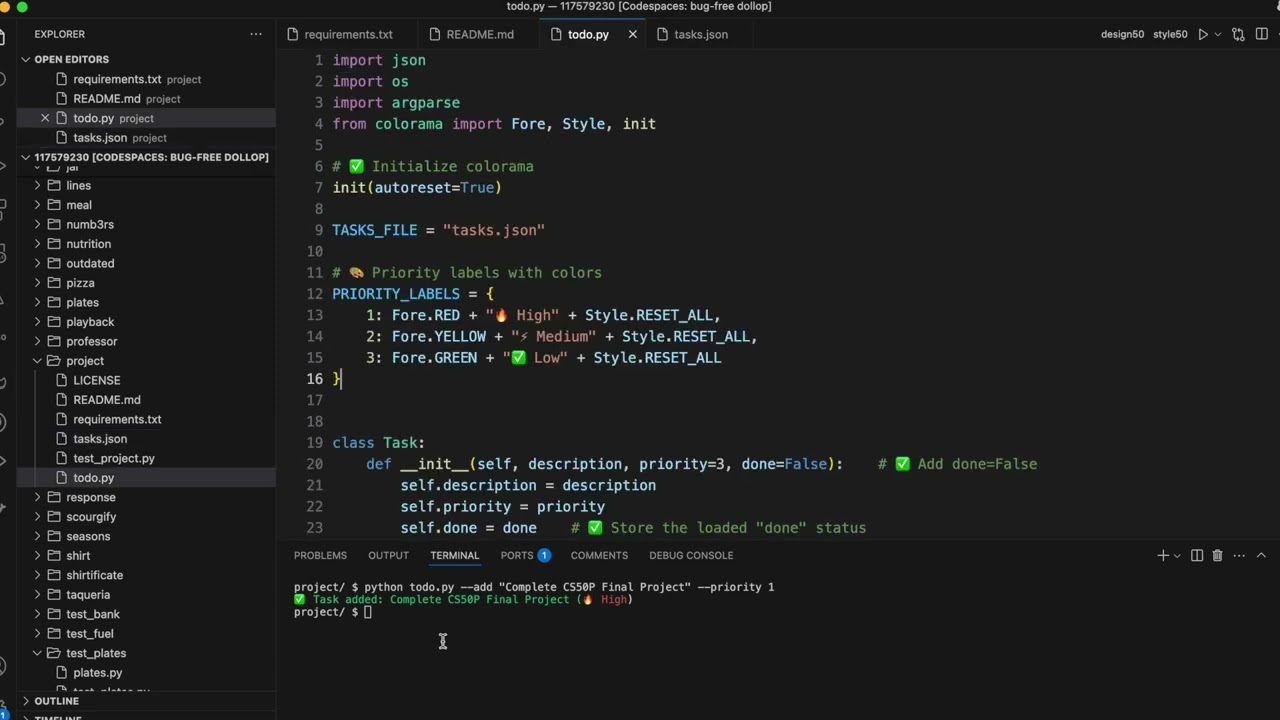Click the style50 button
Screen dimensions: 1280x720
1170,34
